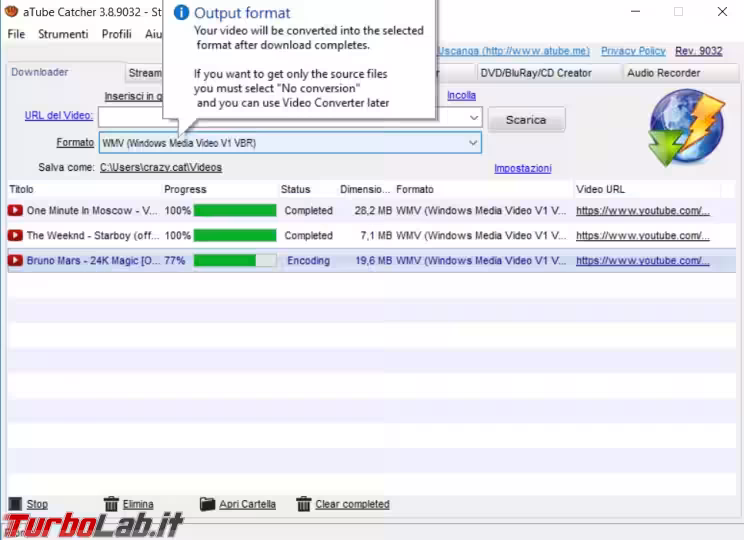
Task: Open the Strumenti menu
Action: coord(63,34)
